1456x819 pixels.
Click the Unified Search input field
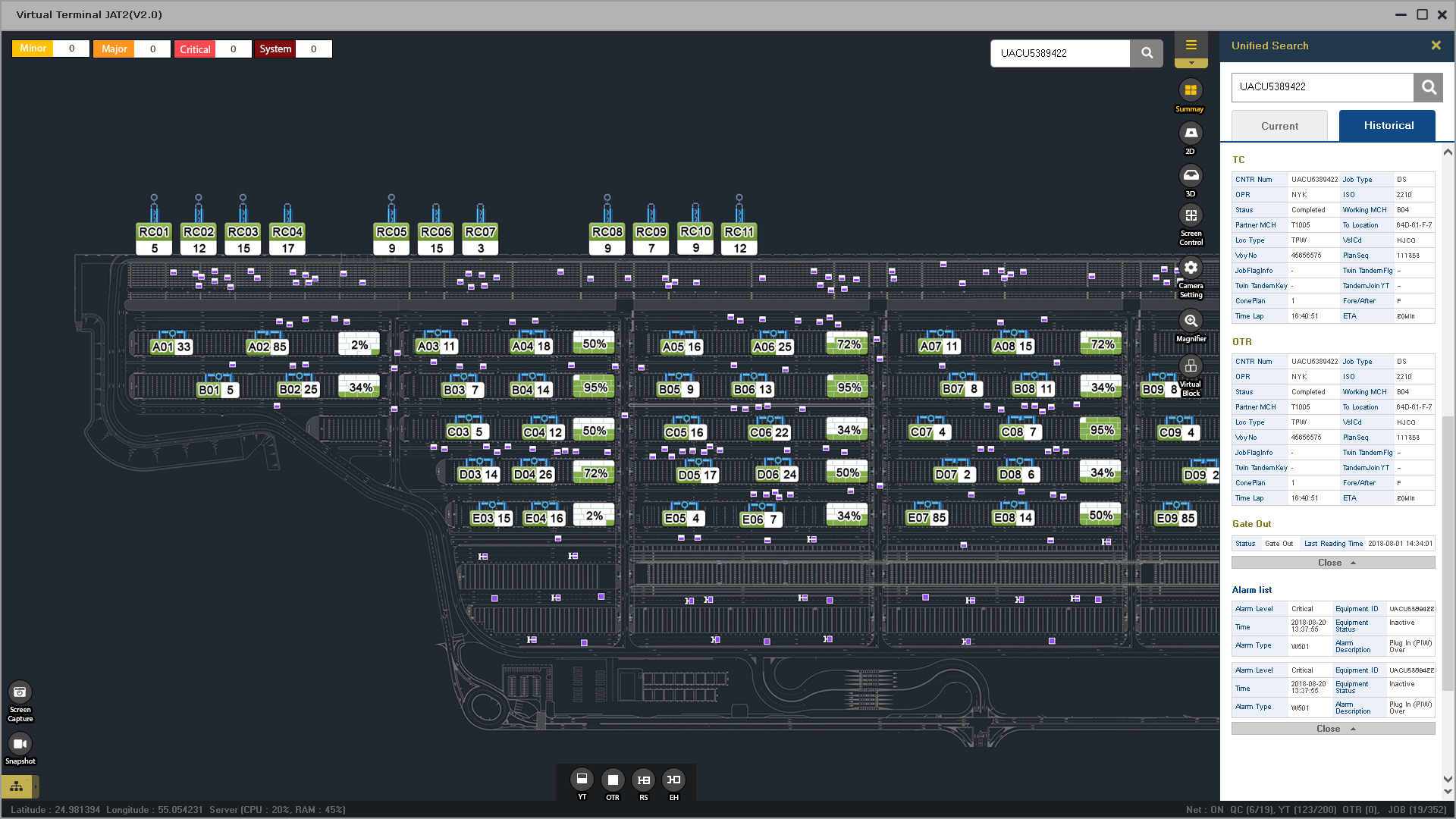click(1322, 87)
